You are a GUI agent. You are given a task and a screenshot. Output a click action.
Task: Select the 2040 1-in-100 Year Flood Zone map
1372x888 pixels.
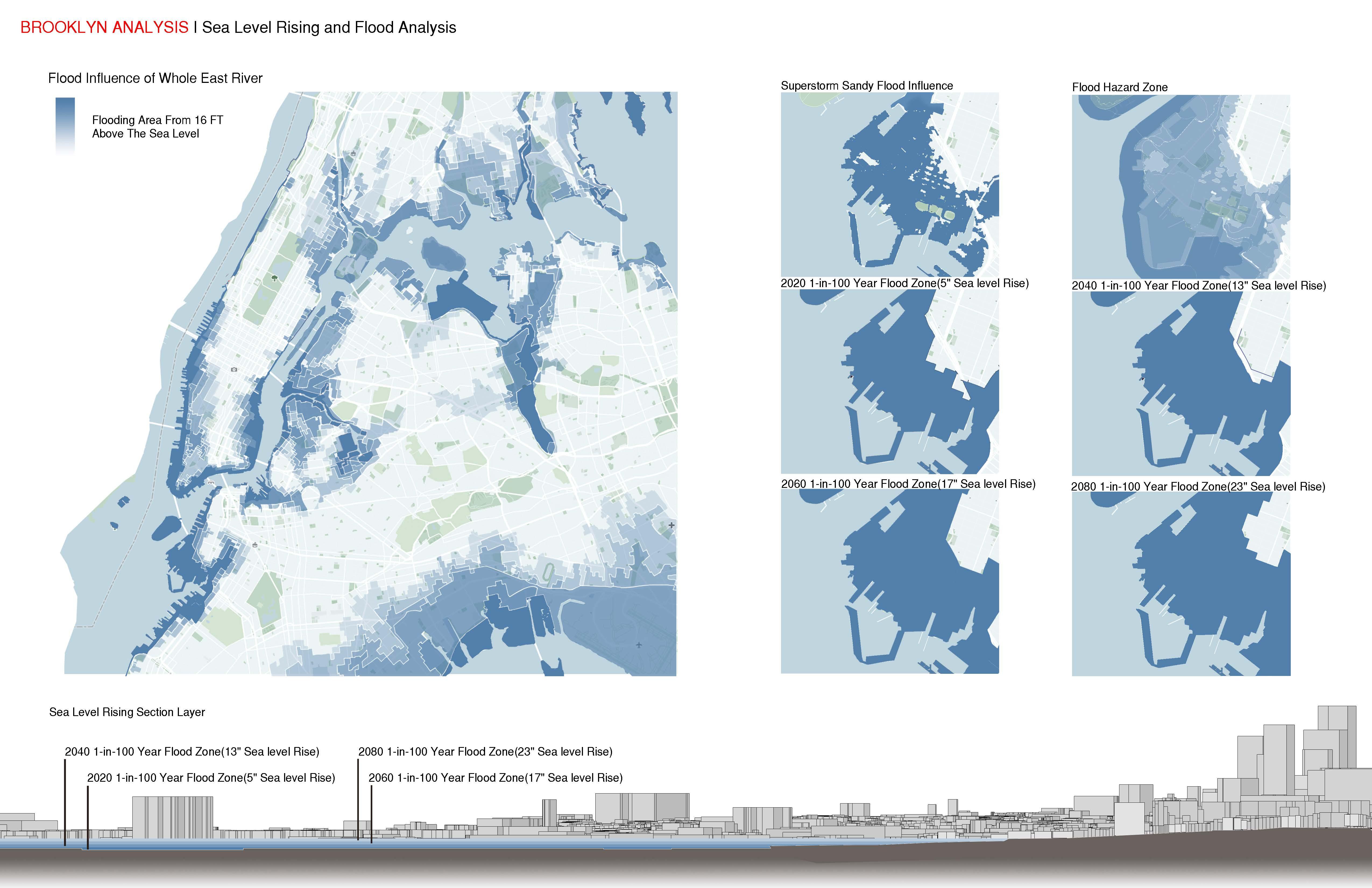click(1181, 383)
